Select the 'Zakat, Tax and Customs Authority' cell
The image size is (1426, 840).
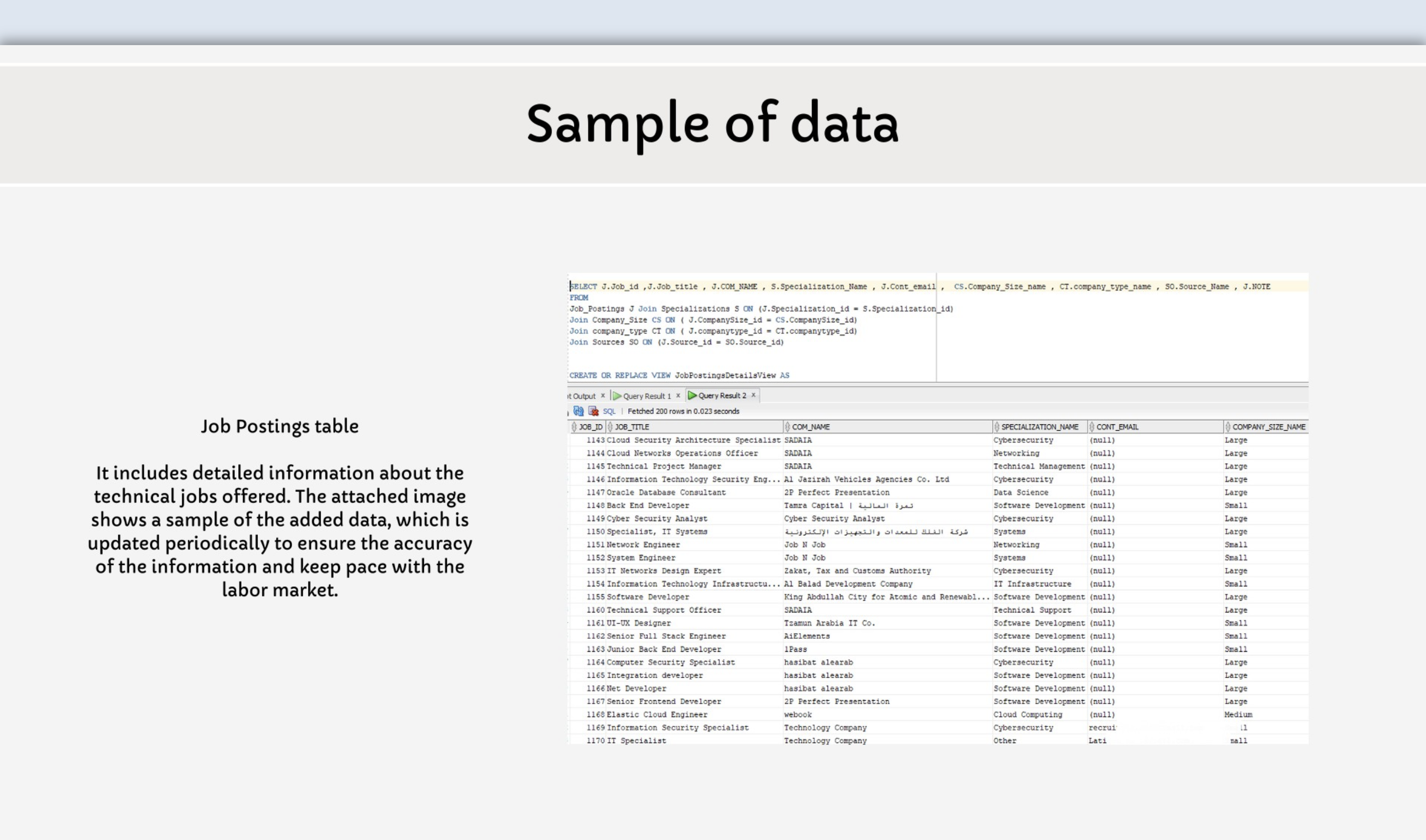pyautogui.click(x=888, y=570)
